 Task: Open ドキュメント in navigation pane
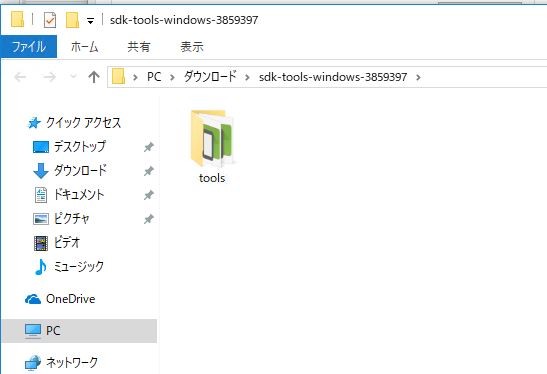79,194
